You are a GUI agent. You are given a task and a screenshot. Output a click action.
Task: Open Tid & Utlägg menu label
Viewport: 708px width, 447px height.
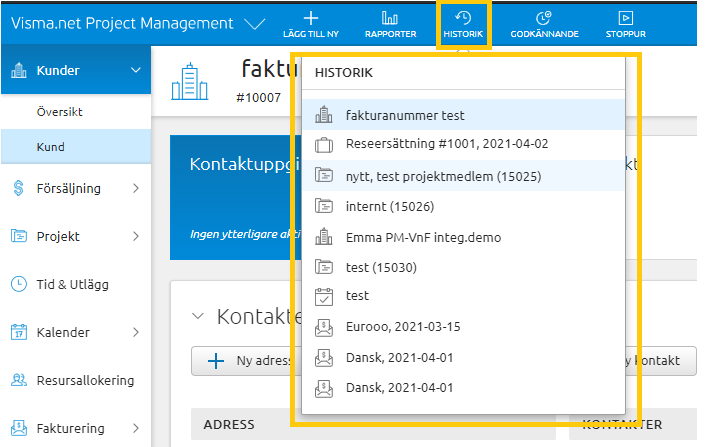(73, 284)
